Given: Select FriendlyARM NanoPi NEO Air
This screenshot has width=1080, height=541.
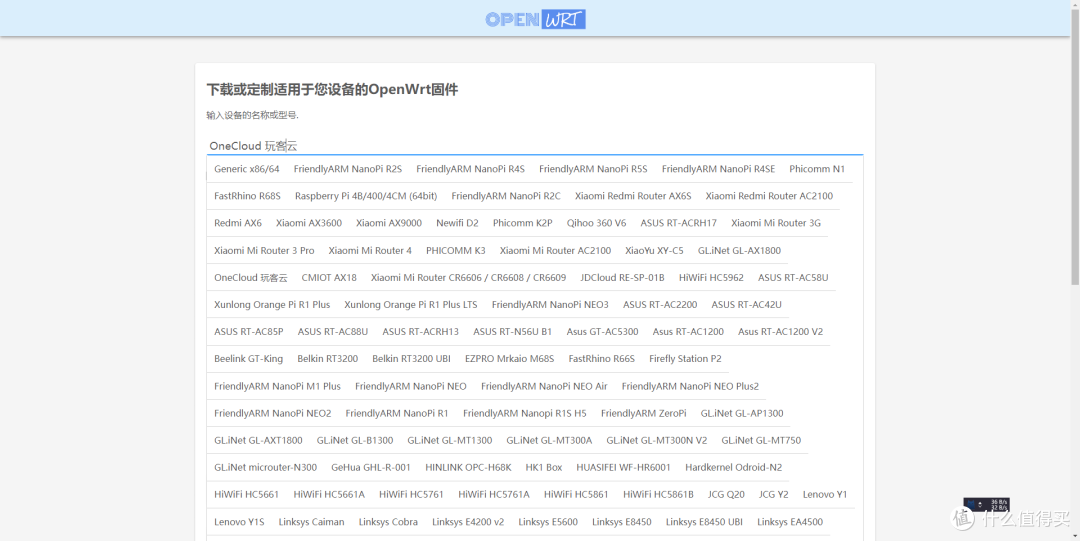Looking at the screenshot, I should 543,386.
